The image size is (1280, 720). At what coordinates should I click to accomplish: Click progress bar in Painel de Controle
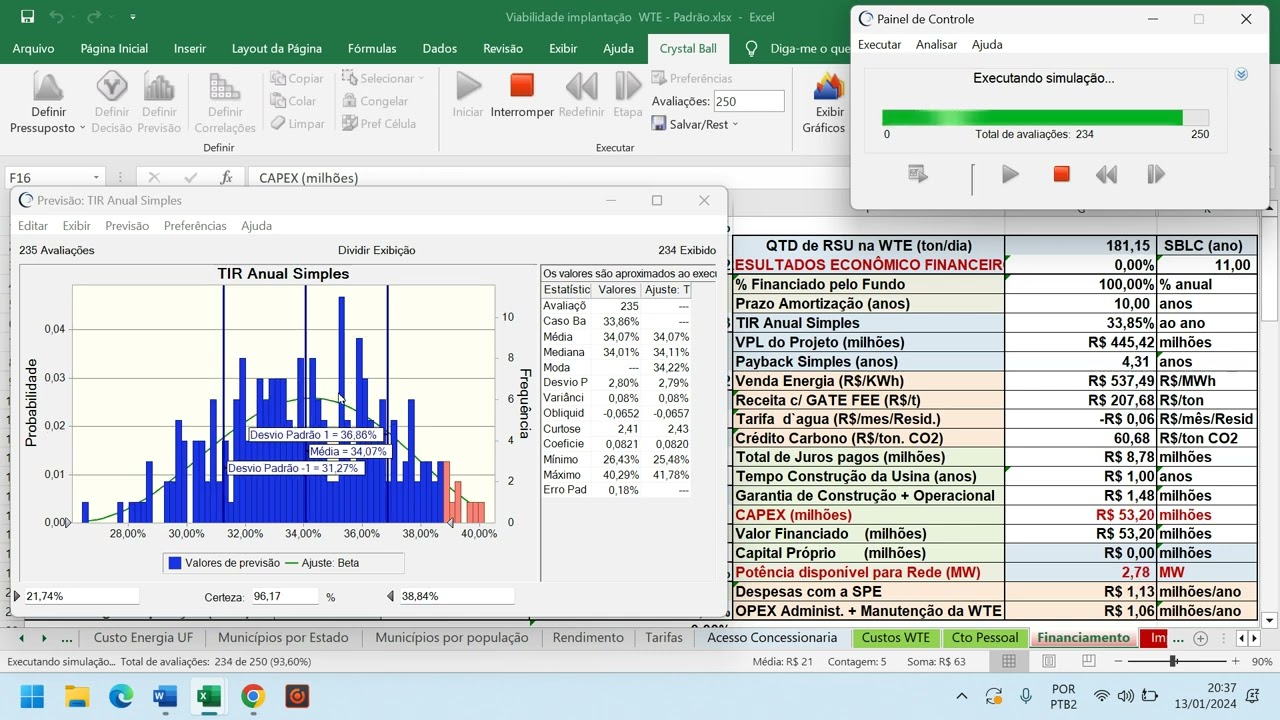click(x=1045, y=118)
